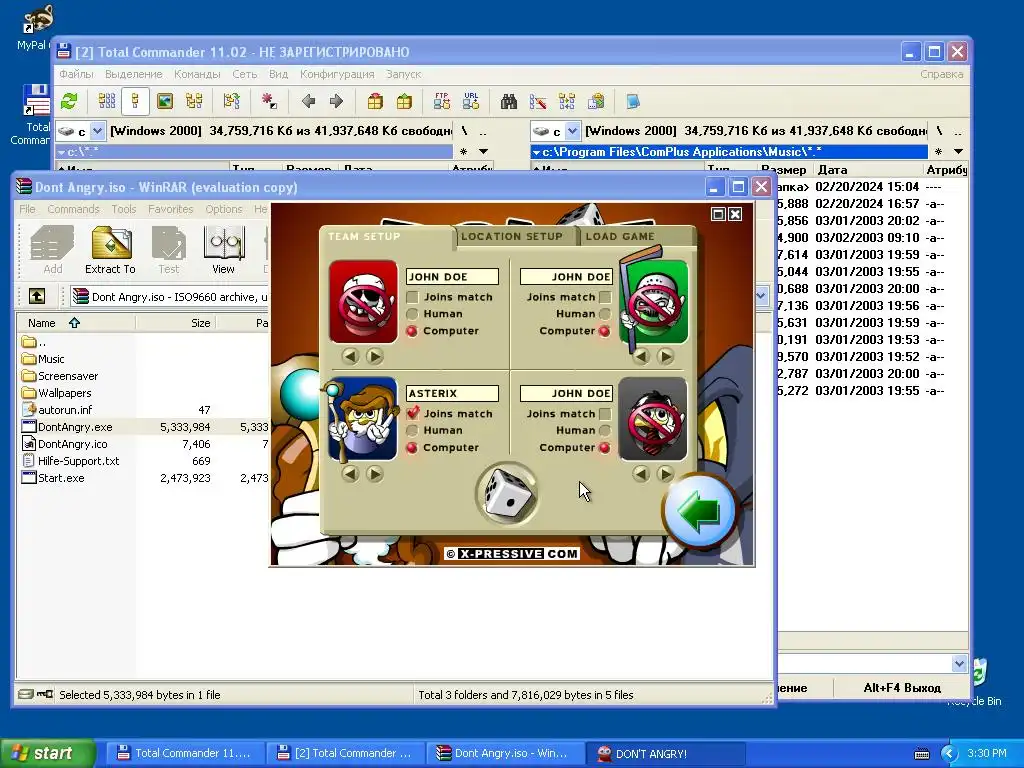The height and width of the screenshot is (768, 1024).
Task: Click the multi-rename tool icon in Total Commander
Action: (537, 101)
